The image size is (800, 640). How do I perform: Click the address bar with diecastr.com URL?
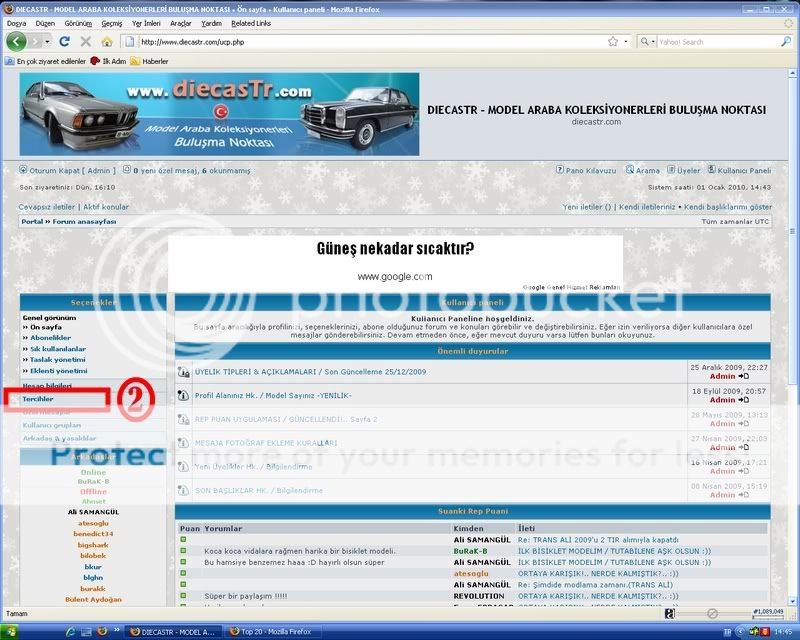coord(372,42)
